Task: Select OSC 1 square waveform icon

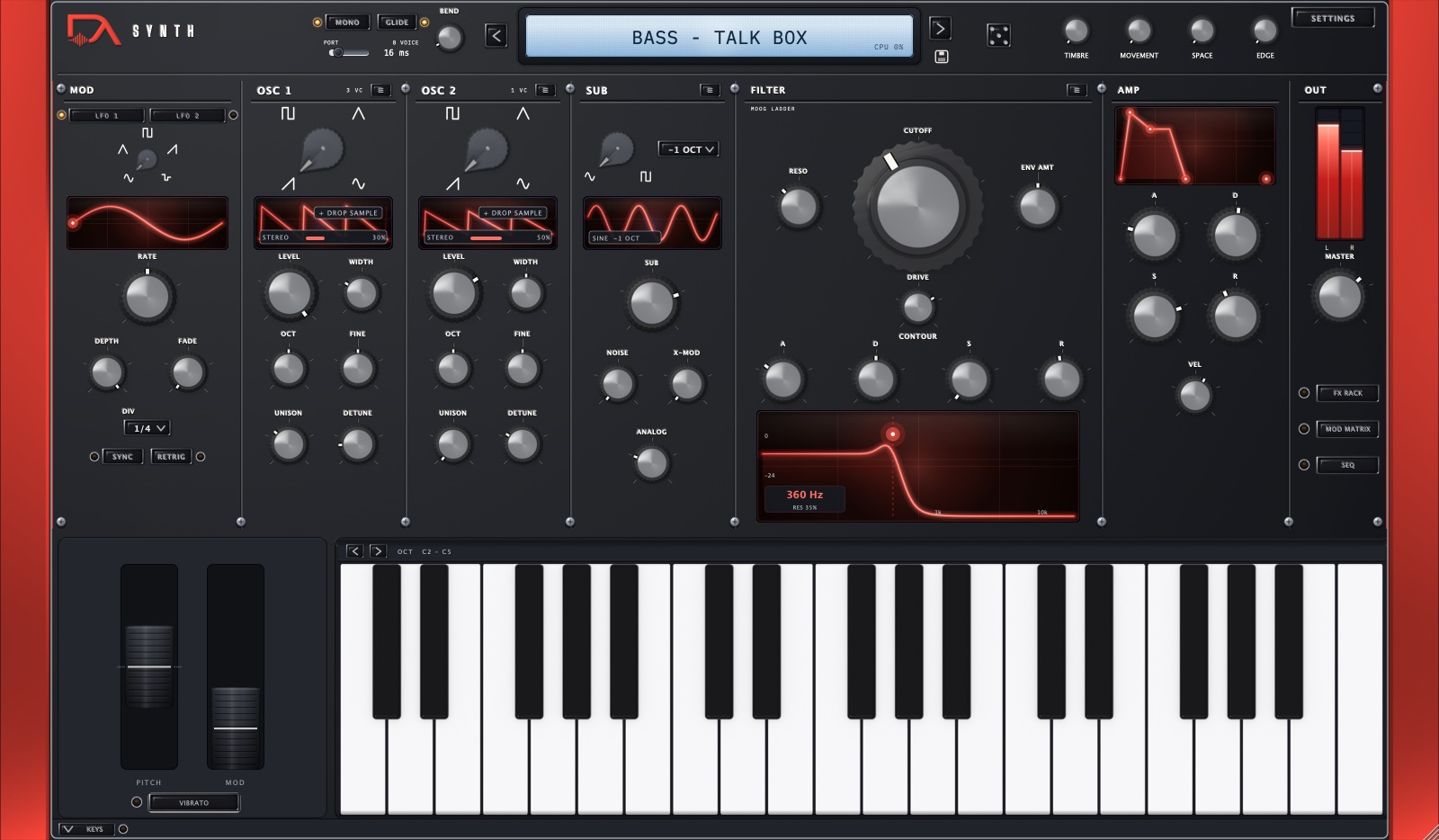Action: click(288, 113)
